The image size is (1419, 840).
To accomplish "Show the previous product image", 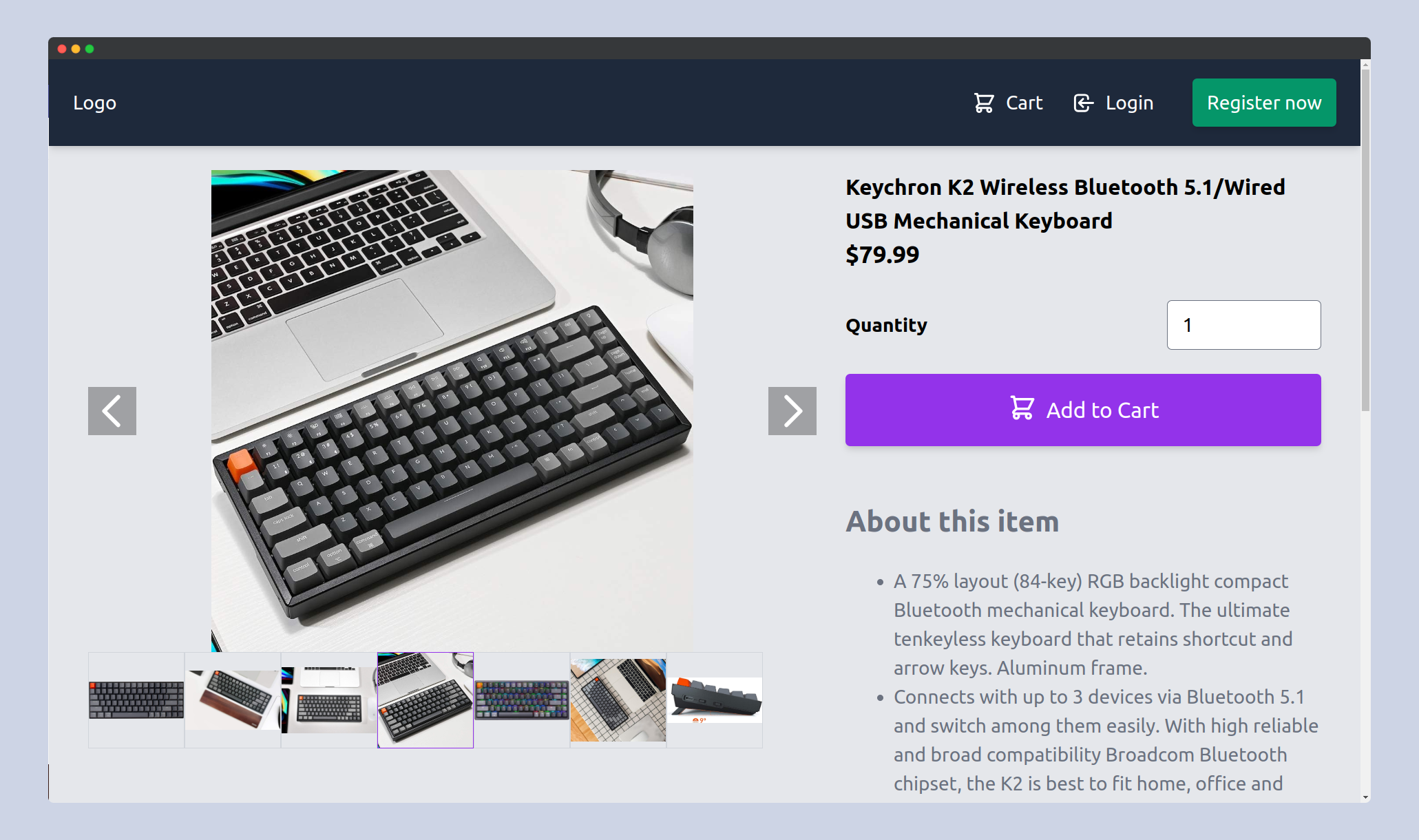I will tap(112, 411).
